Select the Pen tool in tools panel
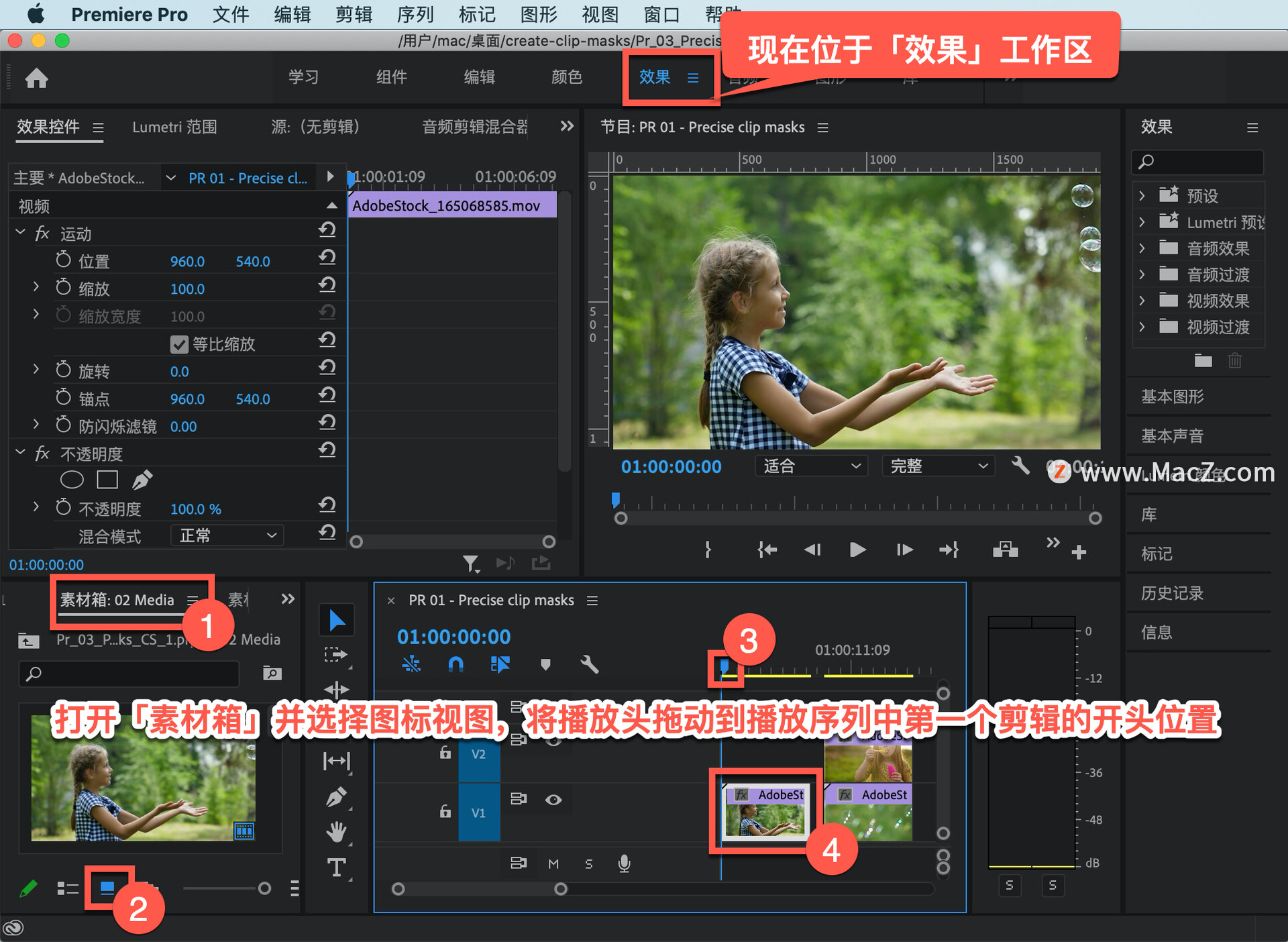The image size is (1288, 942). point(337,796)
